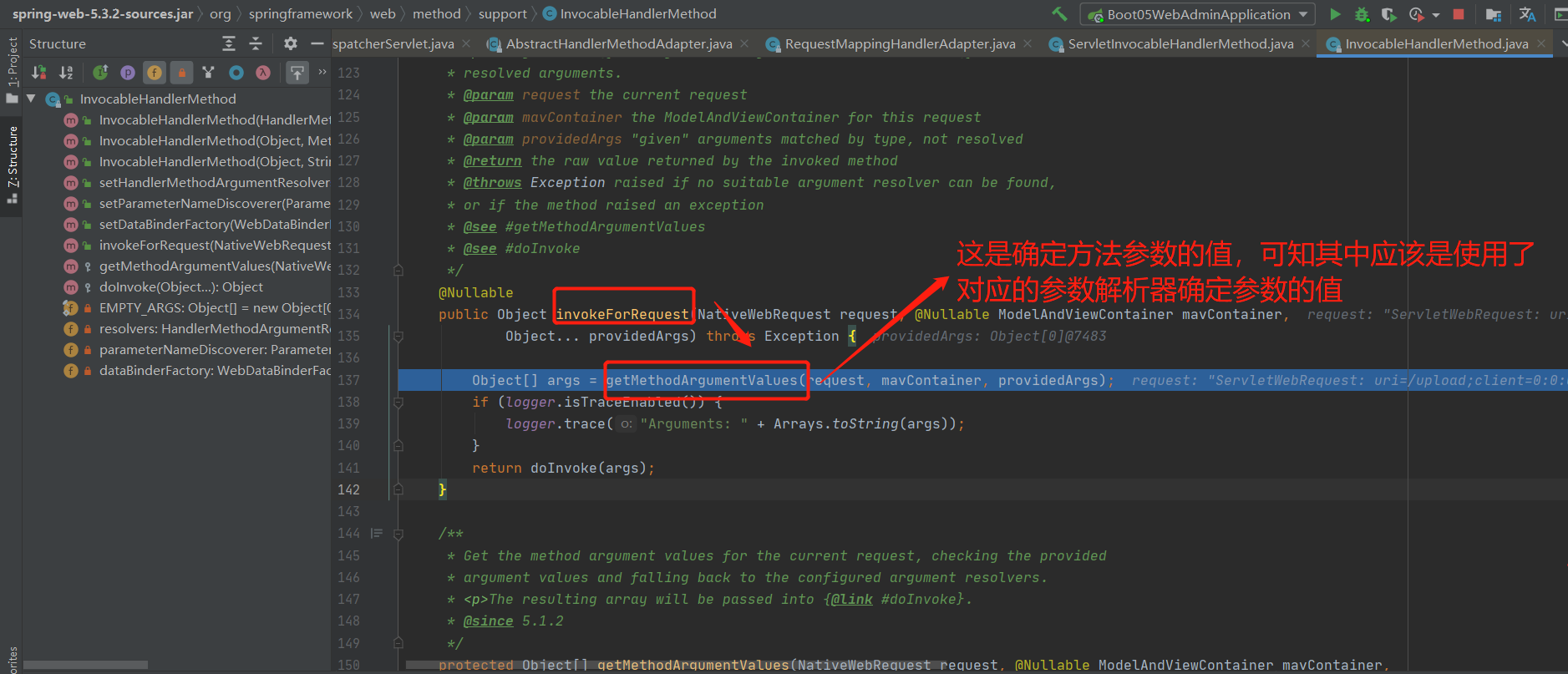The width and height of the screenshot is (1568, 674).
Task: Stop the running process with the red square
Action: tap(1459, 14)
